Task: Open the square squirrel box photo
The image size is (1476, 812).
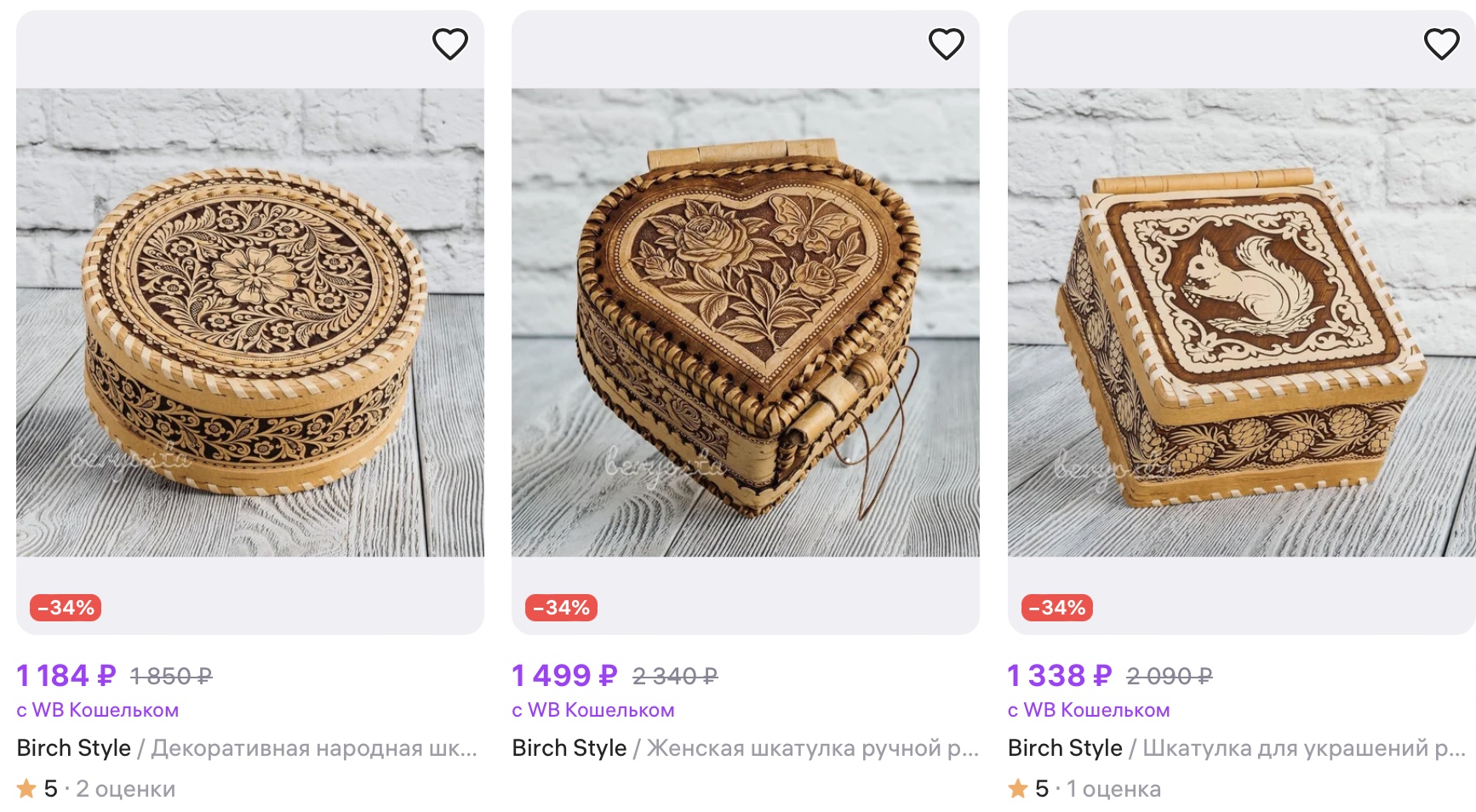Action: (x=1241, y=323)
